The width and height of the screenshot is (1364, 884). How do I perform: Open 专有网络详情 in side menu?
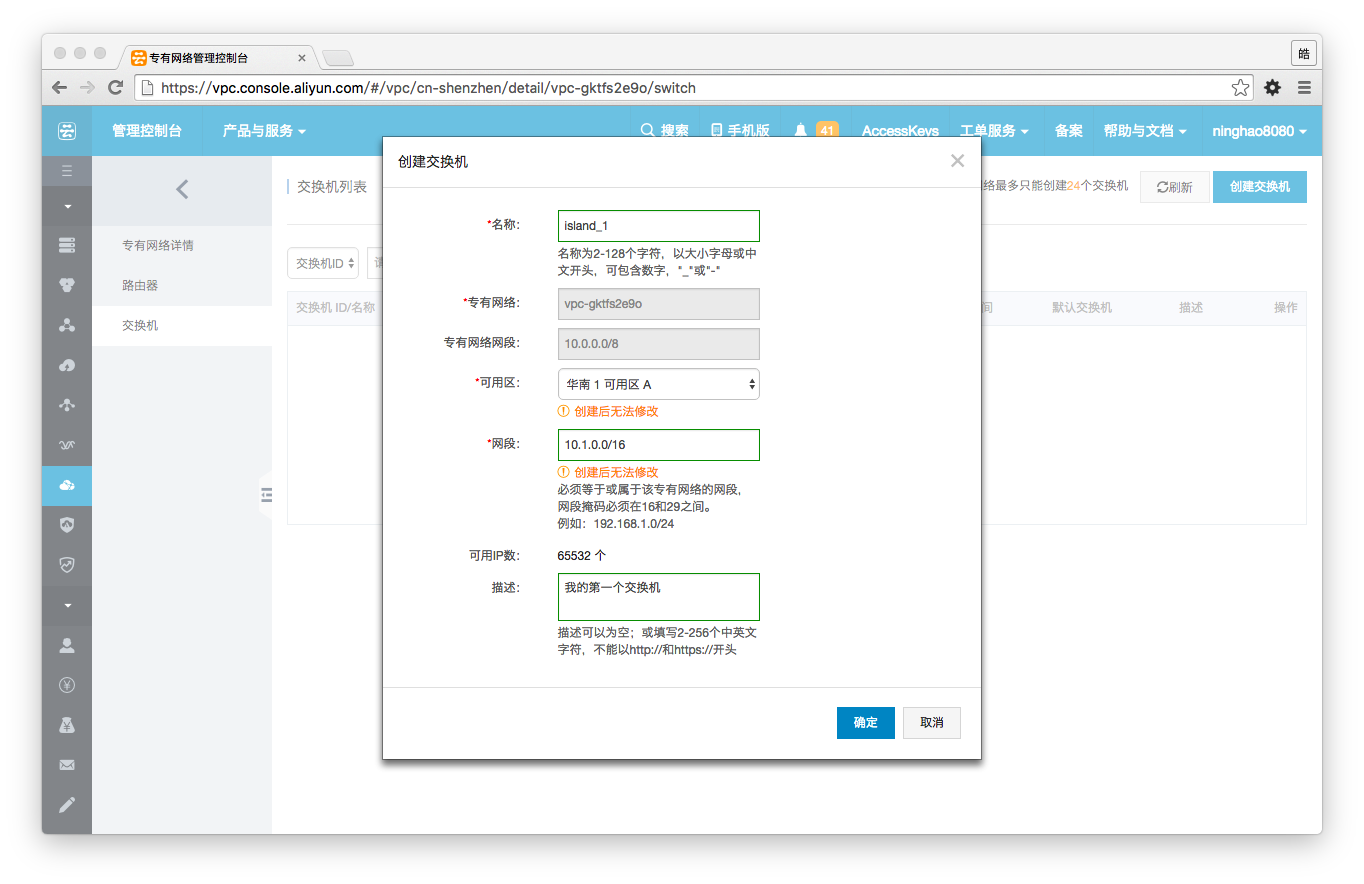(158, 245)
